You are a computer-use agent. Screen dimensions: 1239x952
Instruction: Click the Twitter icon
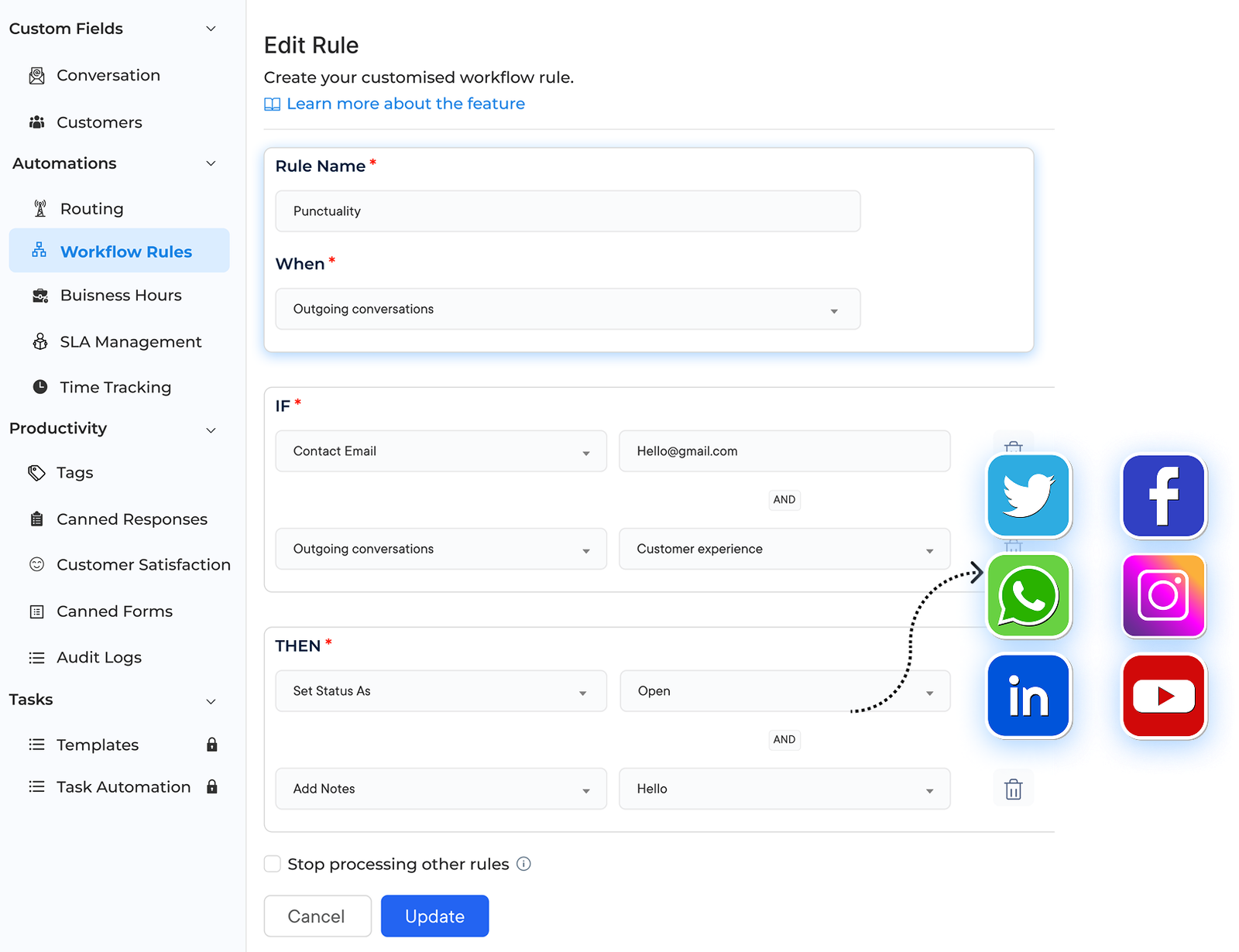1028,495
